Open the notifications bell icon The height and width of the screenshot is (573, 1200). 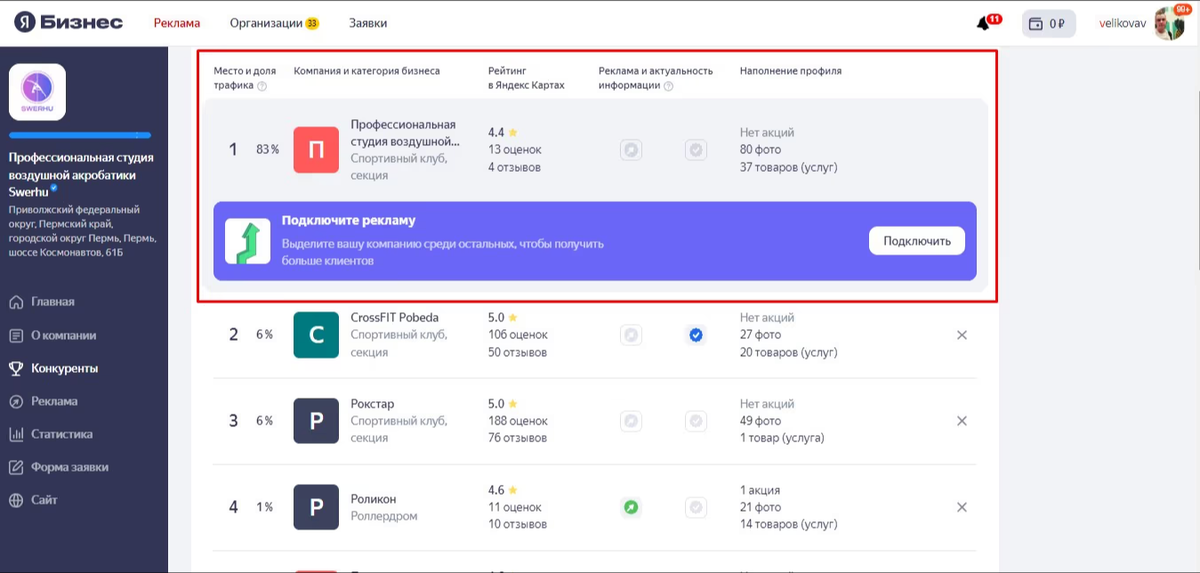(x=984, y=24)
